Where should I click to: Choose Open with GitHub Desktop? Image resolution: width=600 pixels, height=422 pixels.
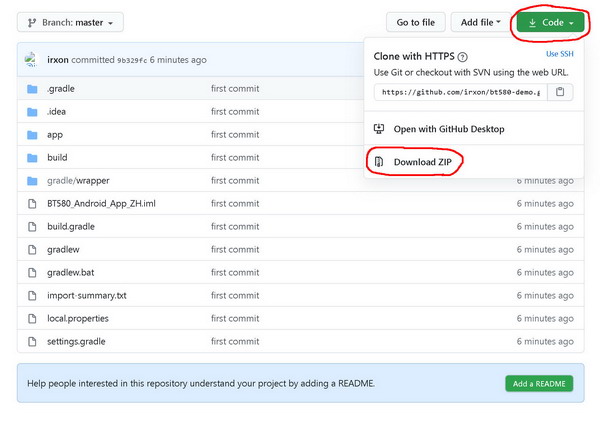[474, 129]
